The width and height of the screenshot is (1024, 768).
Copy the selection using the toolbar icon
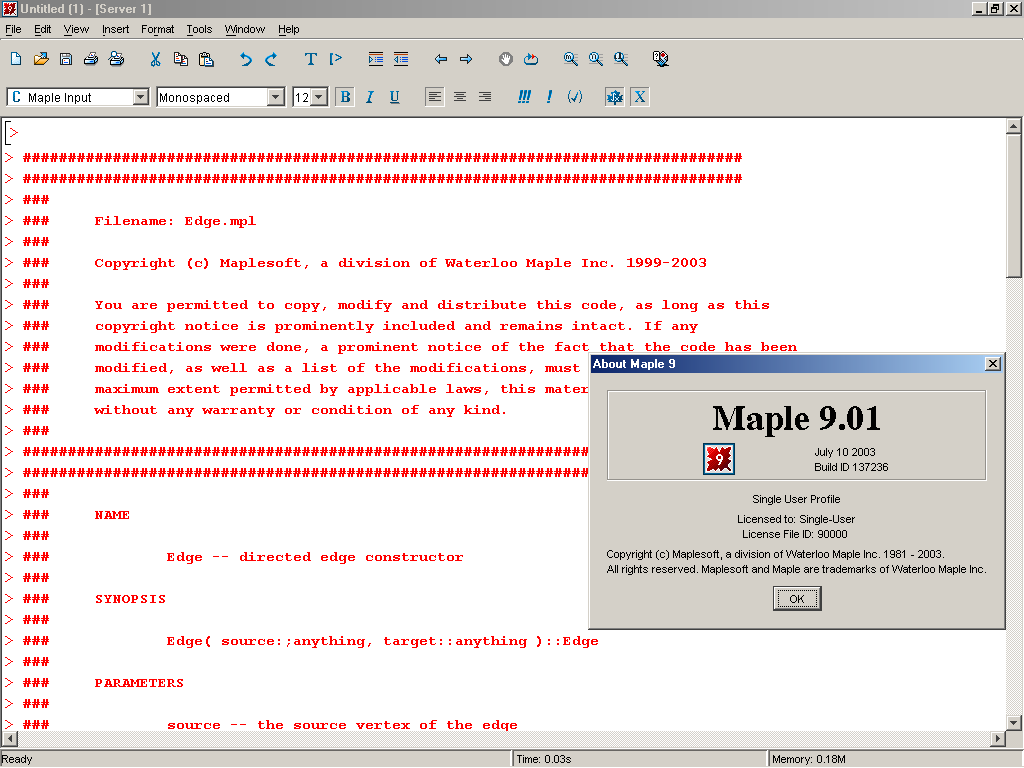[180, 59]
